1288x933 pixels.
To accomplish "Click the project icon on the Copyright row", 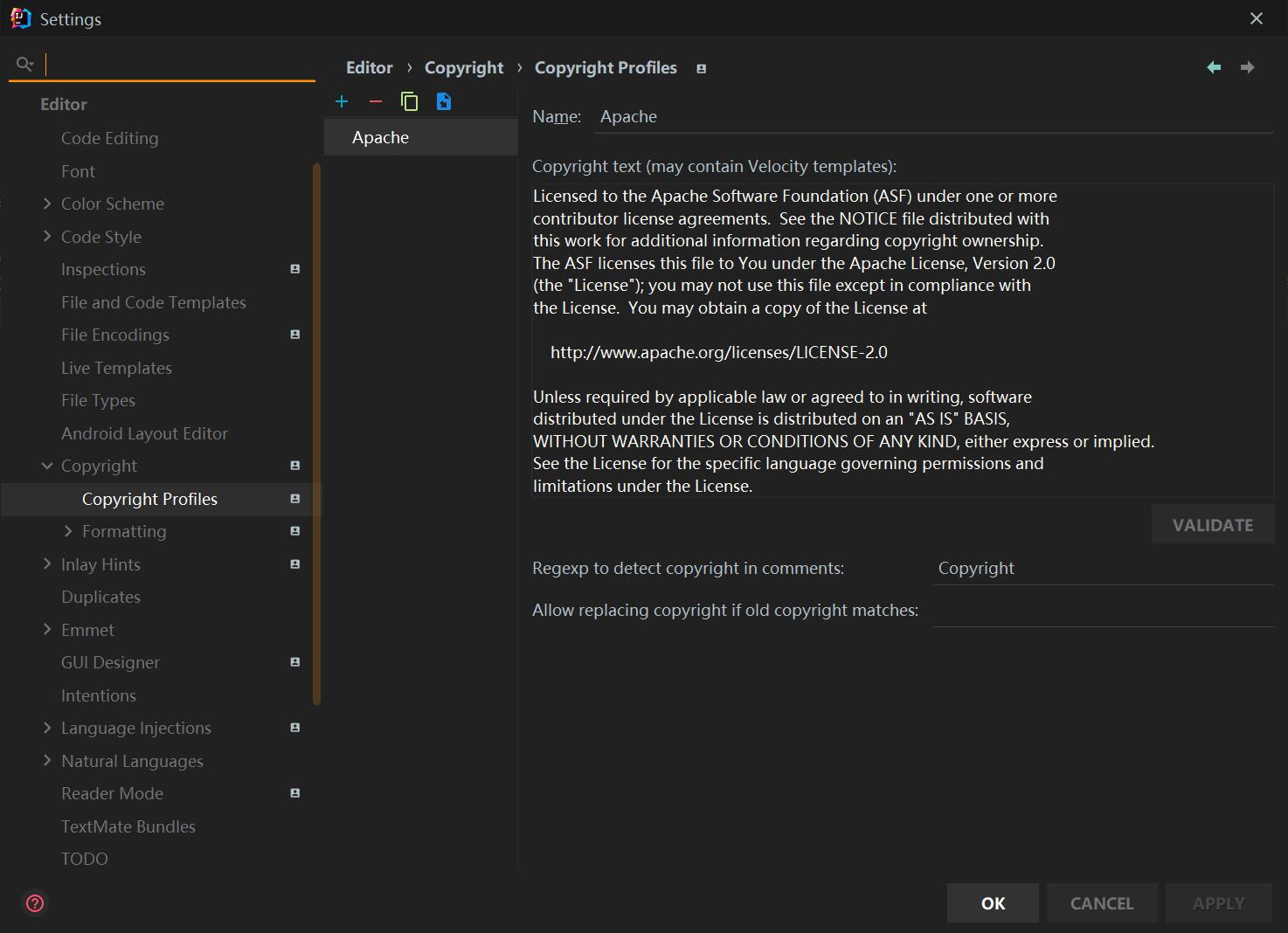I will 295,466.
